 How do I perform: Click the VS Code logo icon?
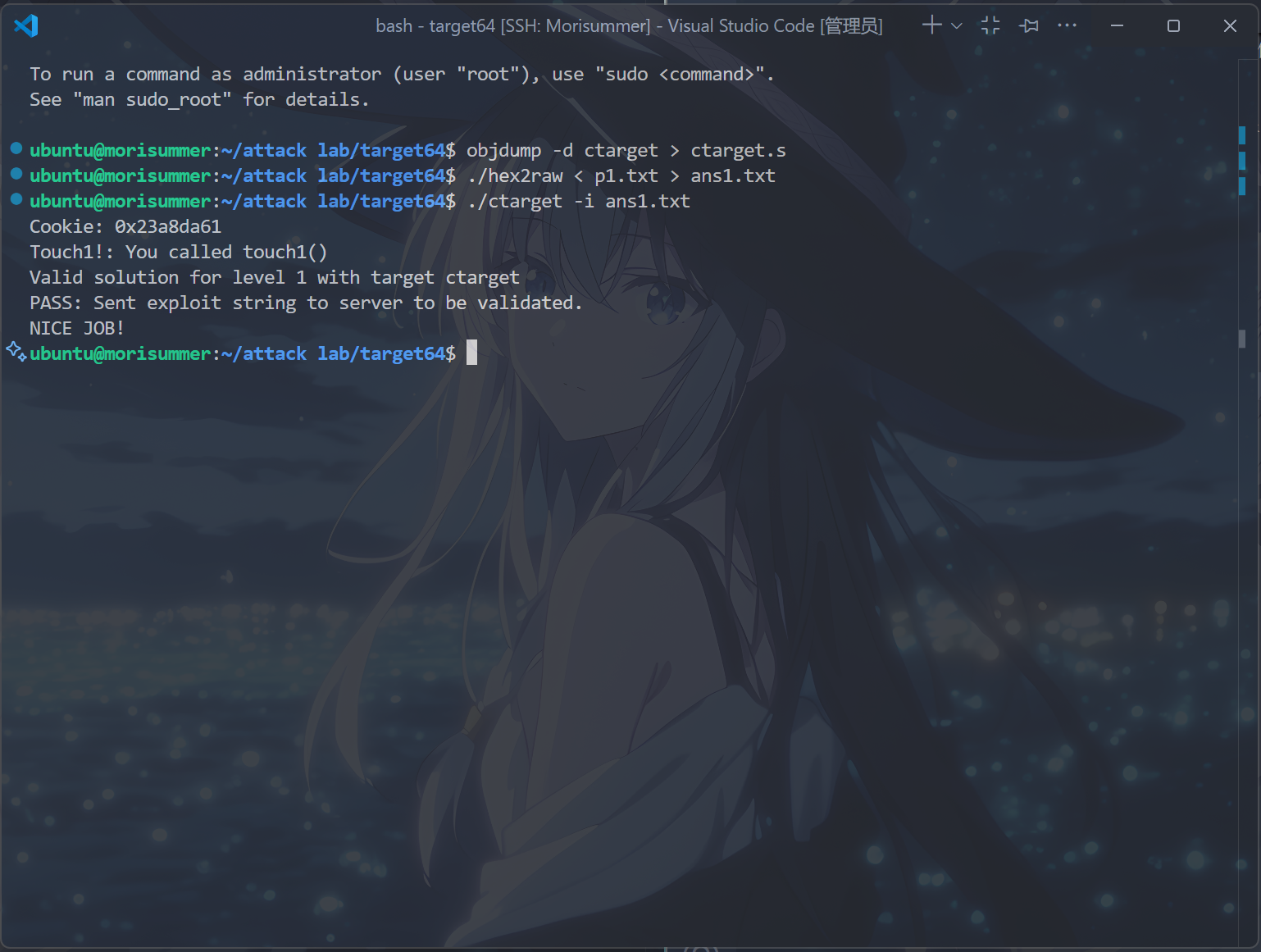pyautogui.click(x=26, y=25)
